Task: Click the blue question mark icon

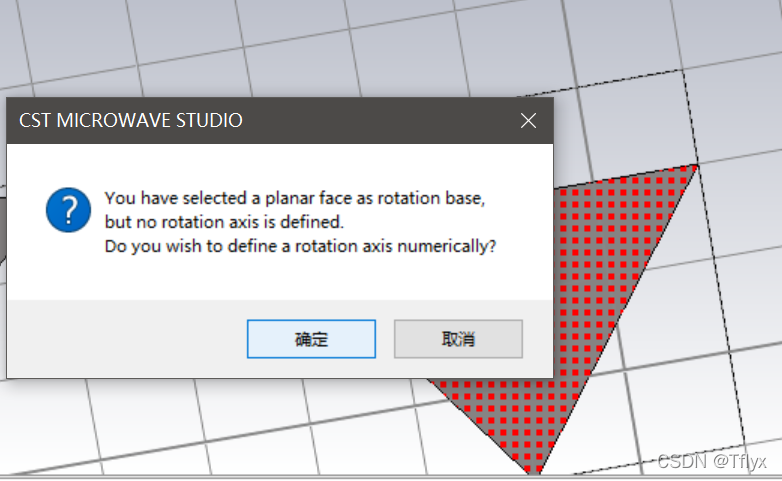Action: coord(68,210)
